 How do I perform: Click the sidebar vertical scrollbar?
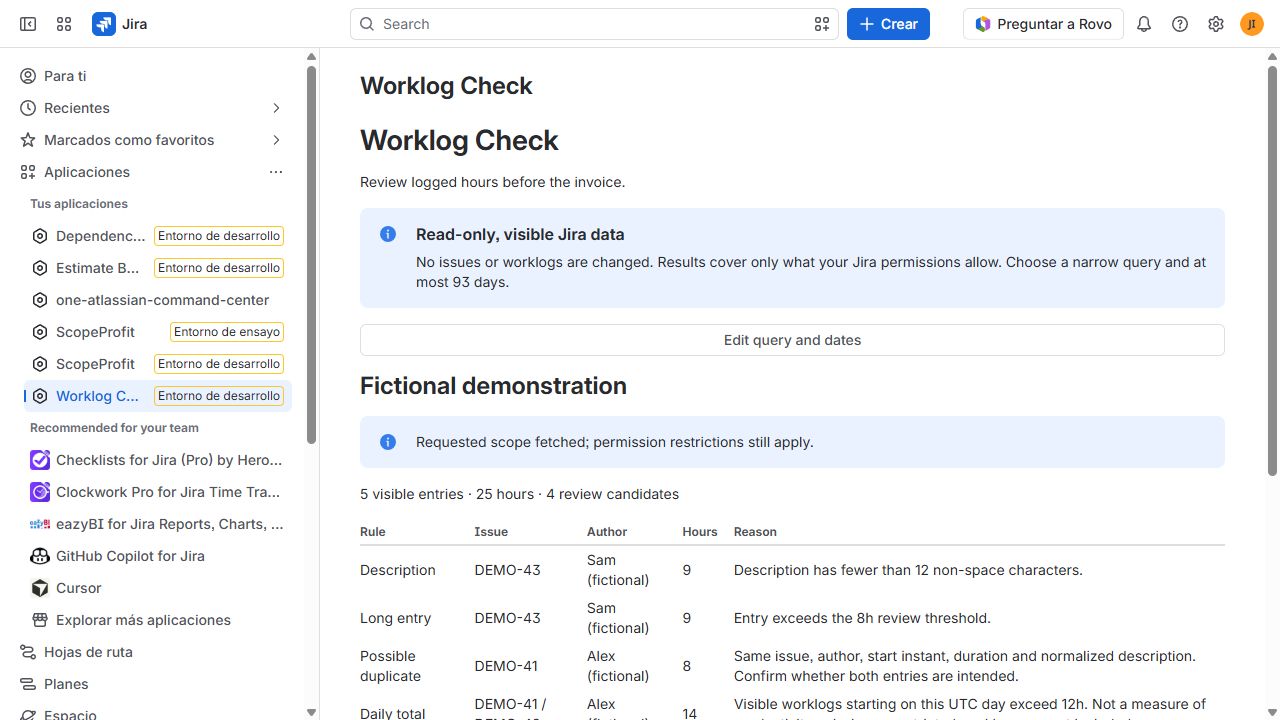(311, 255)
